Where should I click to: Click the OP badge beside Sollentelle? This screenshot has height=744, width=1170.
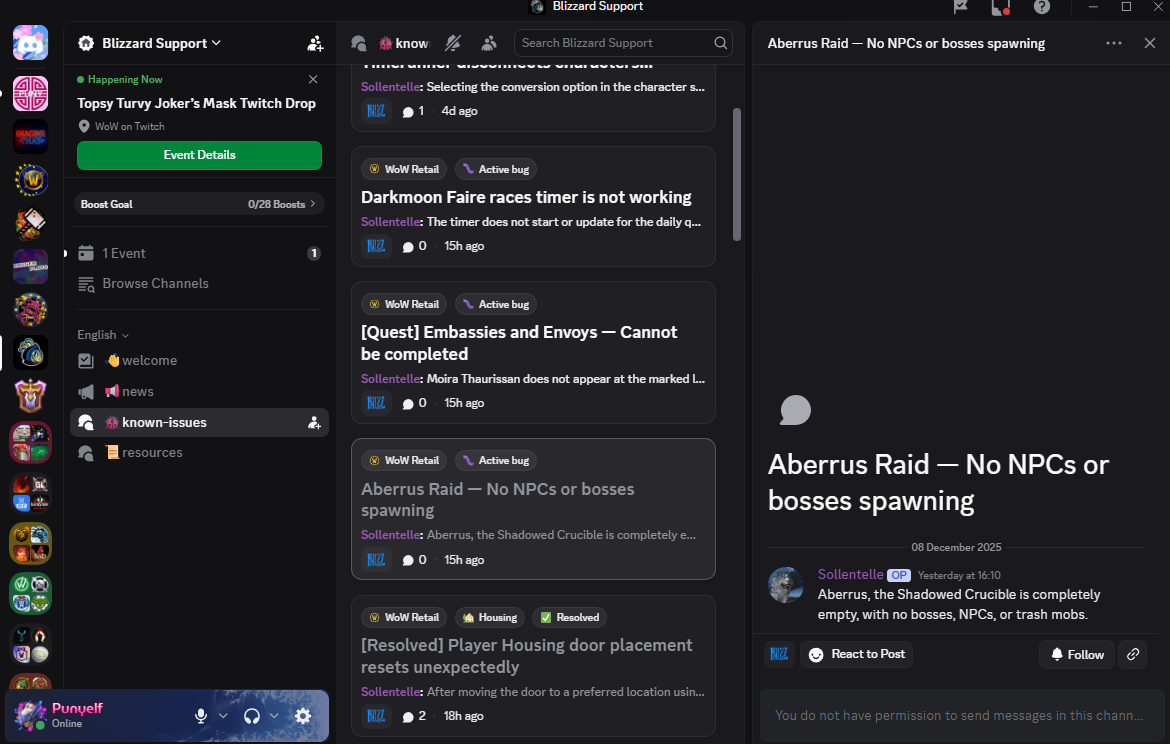click(x=899, y=575)
